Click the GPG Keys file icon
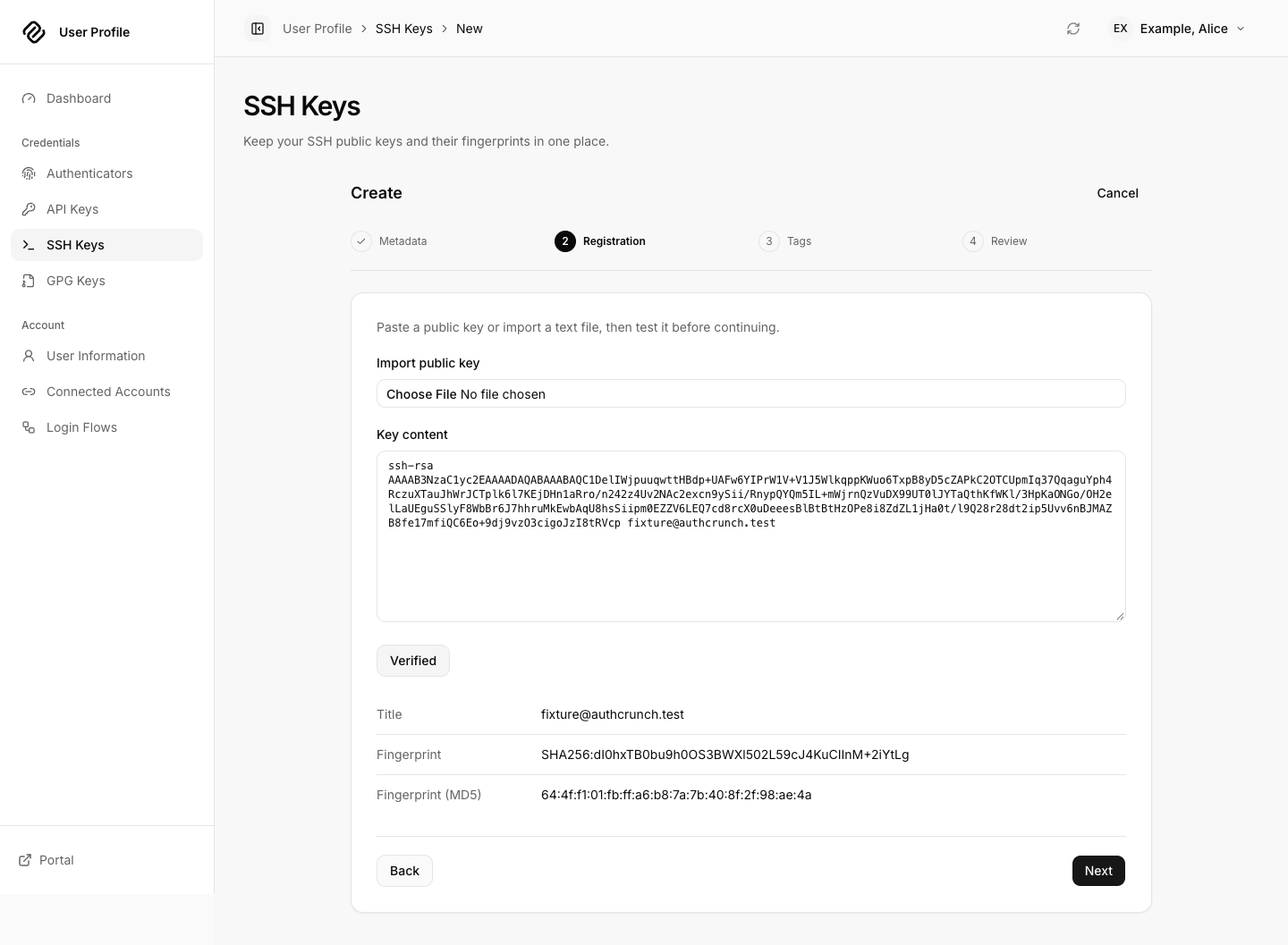Screen dimensions: 1288x945 [29, 281]
